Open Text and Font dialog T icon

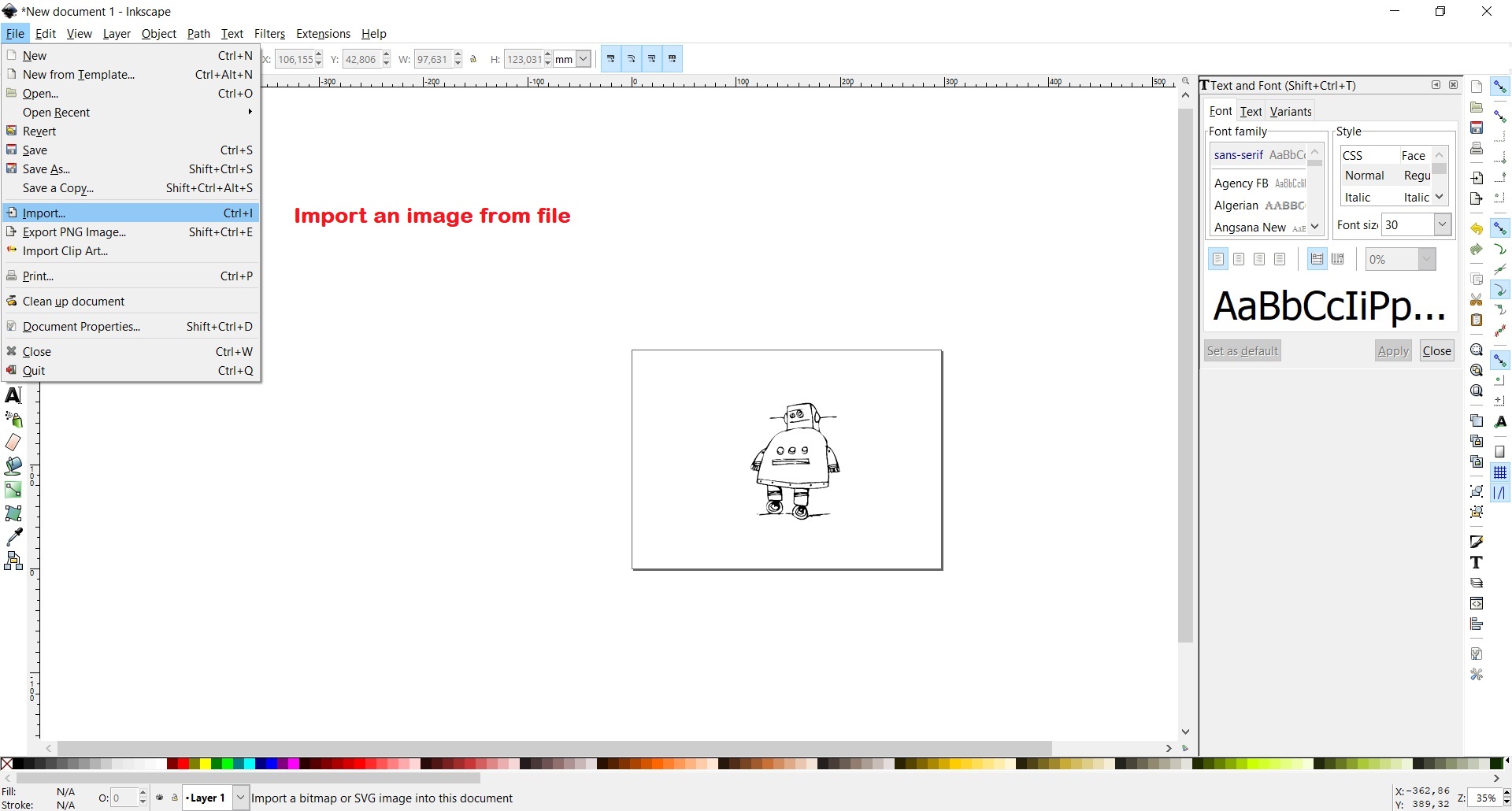click(x=1477, y=562)
